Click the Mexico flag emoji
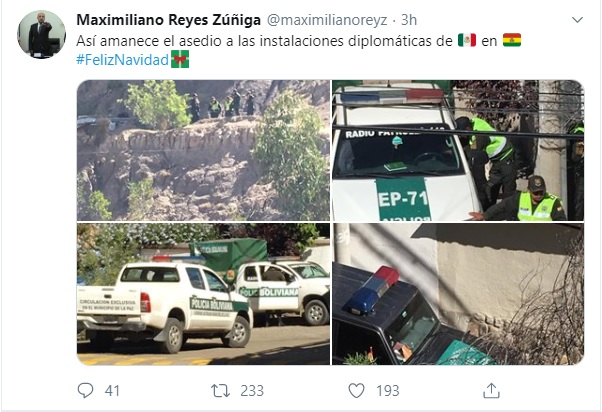 [x=467, y=40]
